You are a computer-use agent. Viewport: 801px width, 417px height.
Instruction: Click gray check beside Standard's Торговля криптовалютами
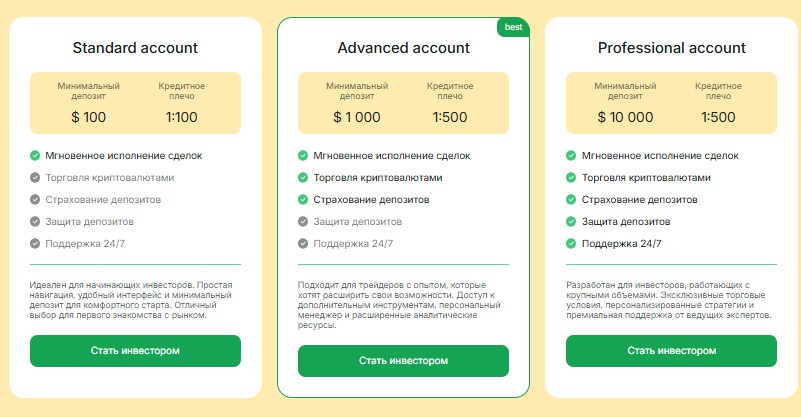pyautogui.click(x=35, y=177)
